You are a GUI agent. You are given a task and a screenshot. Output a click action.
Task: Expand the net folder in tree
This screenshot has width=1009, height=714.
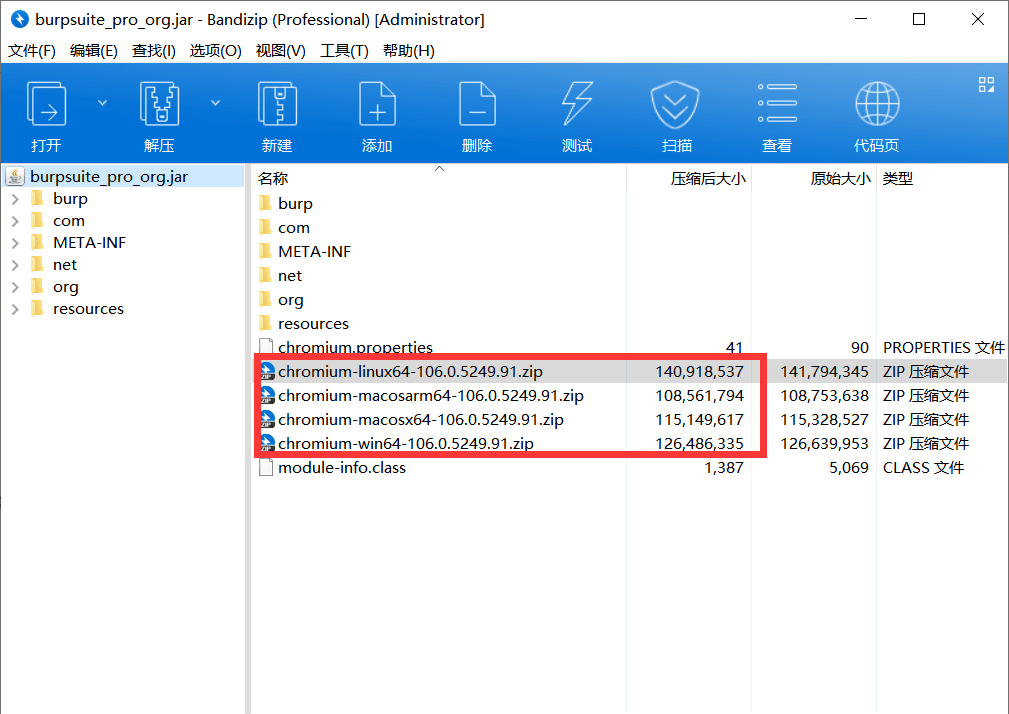pyautogui.click(x=15, y=265)
